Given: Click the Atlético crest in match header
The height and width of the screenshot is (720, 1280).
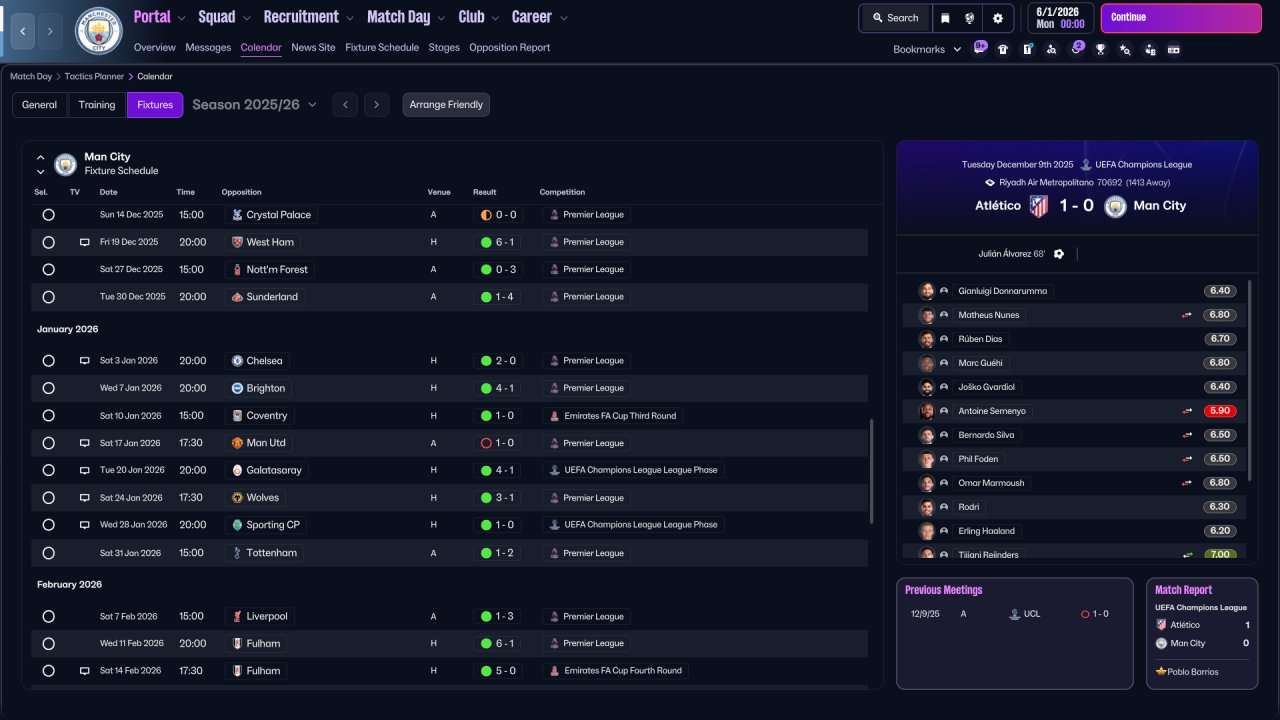Looking at the screenshot, I should [1039, 206].
